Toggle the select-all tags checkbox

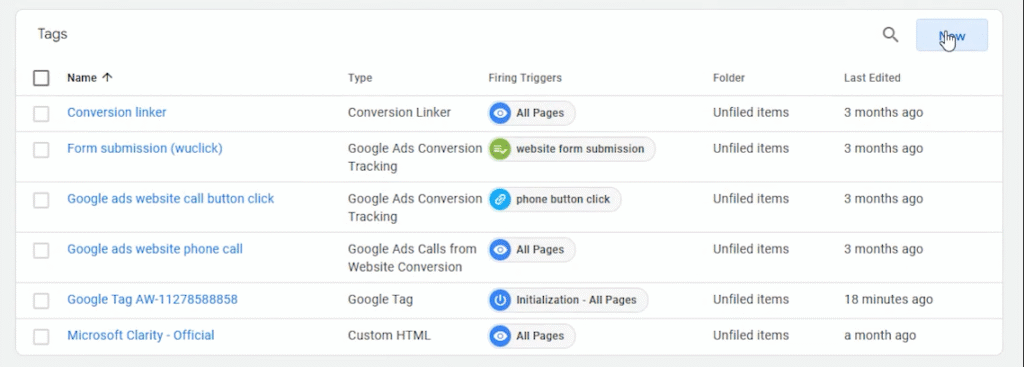coord(41,78)
